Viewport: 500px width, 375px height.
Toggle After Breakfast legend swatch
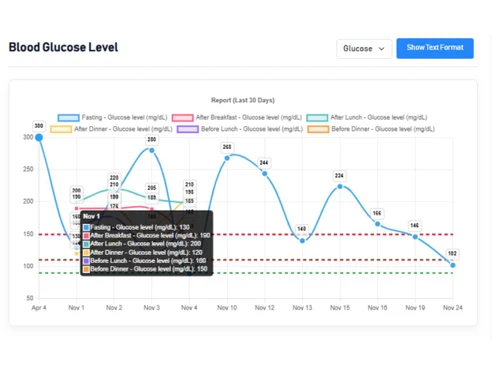click(183, 118)
